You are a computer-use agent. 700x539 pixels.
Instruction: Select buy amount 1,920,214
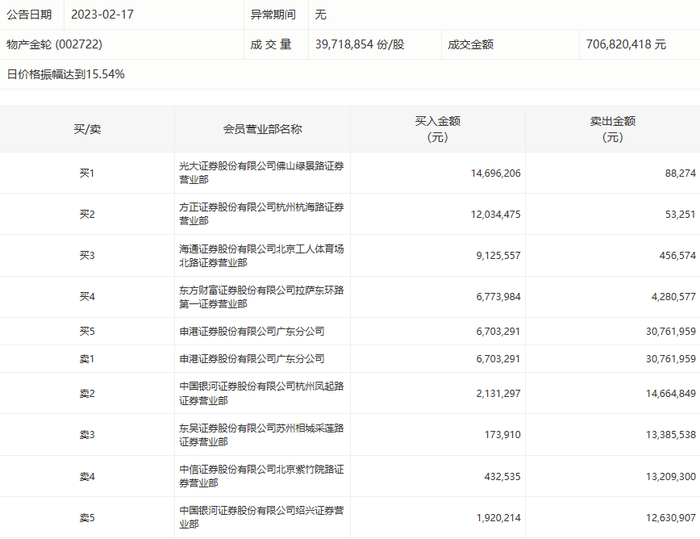[x=498, y=518]
